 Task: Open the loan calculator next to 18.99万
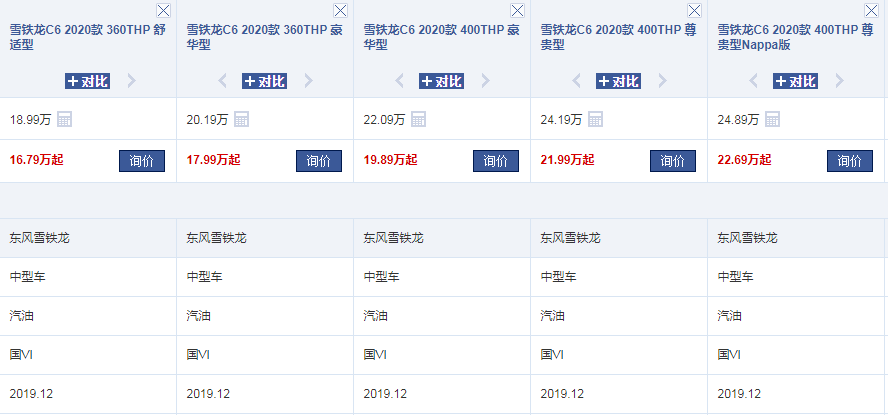click(x=65, y=119)
